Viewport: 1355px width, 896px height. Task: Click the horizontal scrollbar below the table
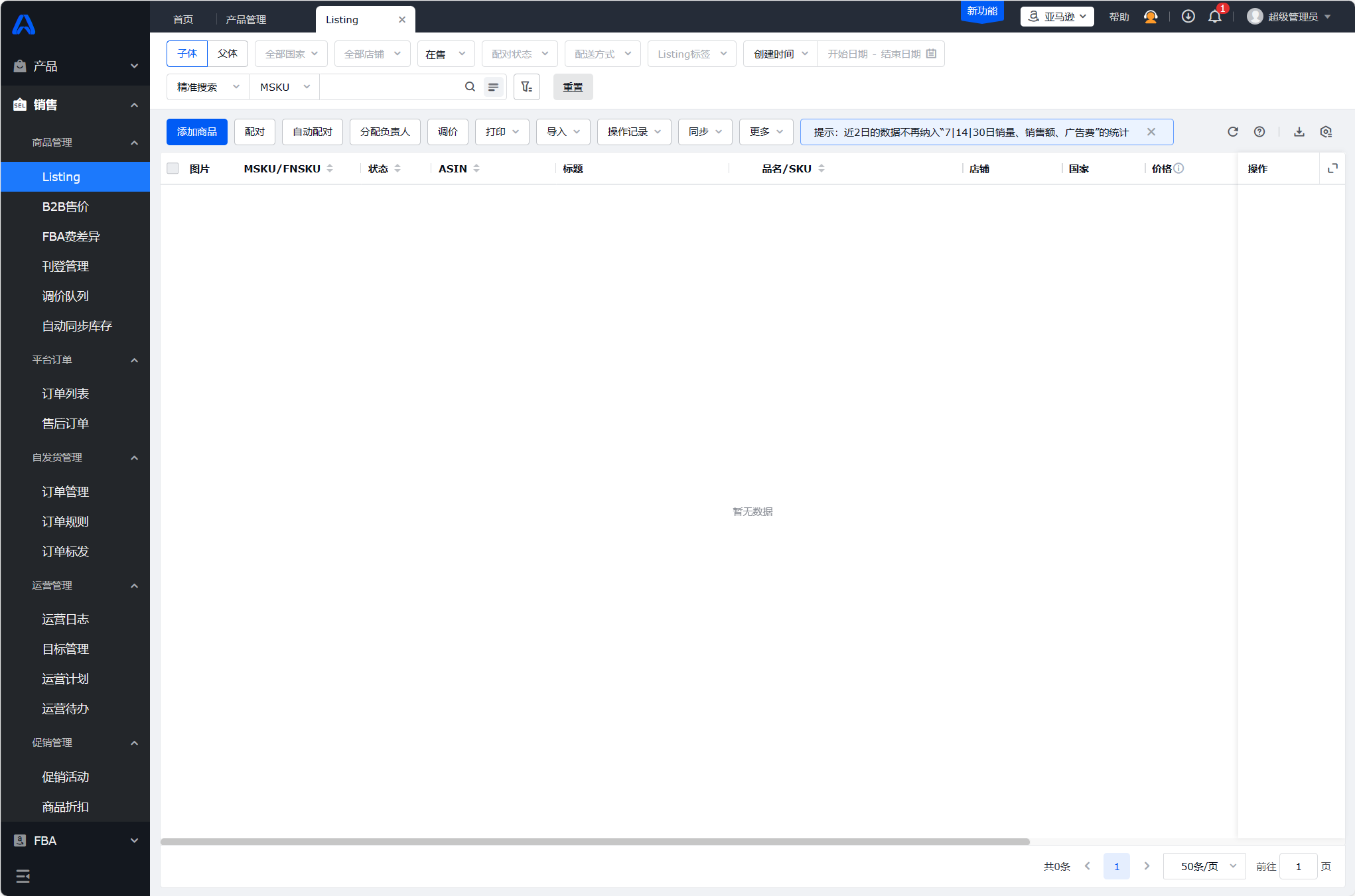595,842
